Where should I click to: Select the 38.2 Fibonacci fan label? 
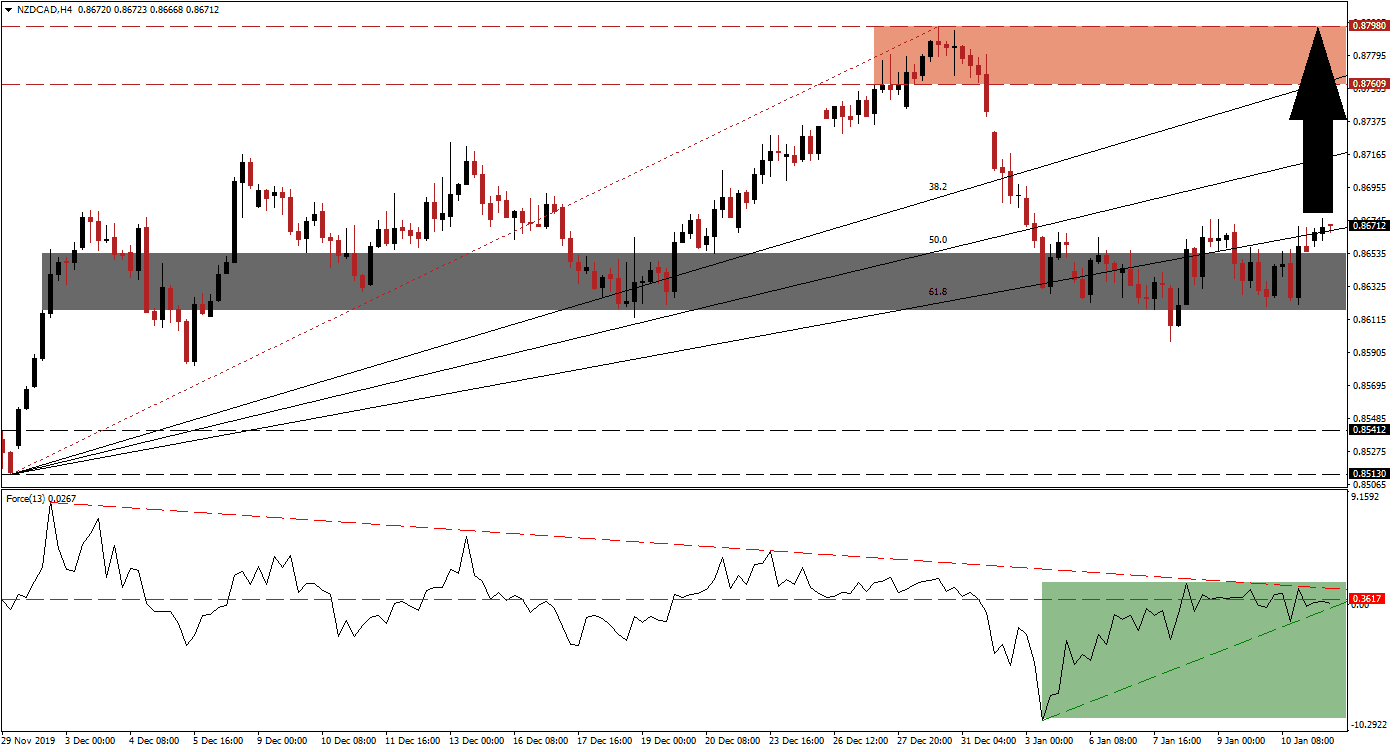point(938,186)
